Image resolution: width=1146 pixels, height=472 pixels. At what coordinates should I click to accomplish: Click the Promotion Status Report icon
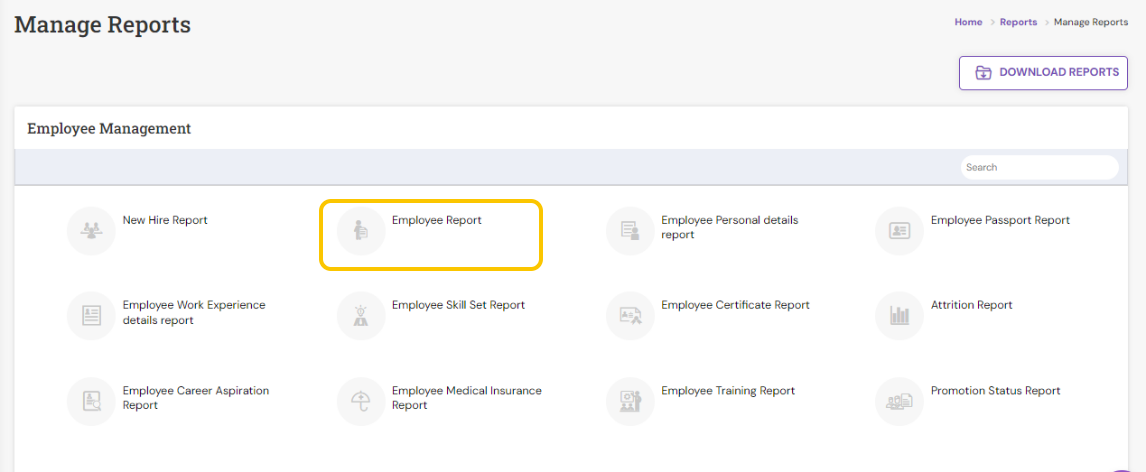click(x=899, y=401)
